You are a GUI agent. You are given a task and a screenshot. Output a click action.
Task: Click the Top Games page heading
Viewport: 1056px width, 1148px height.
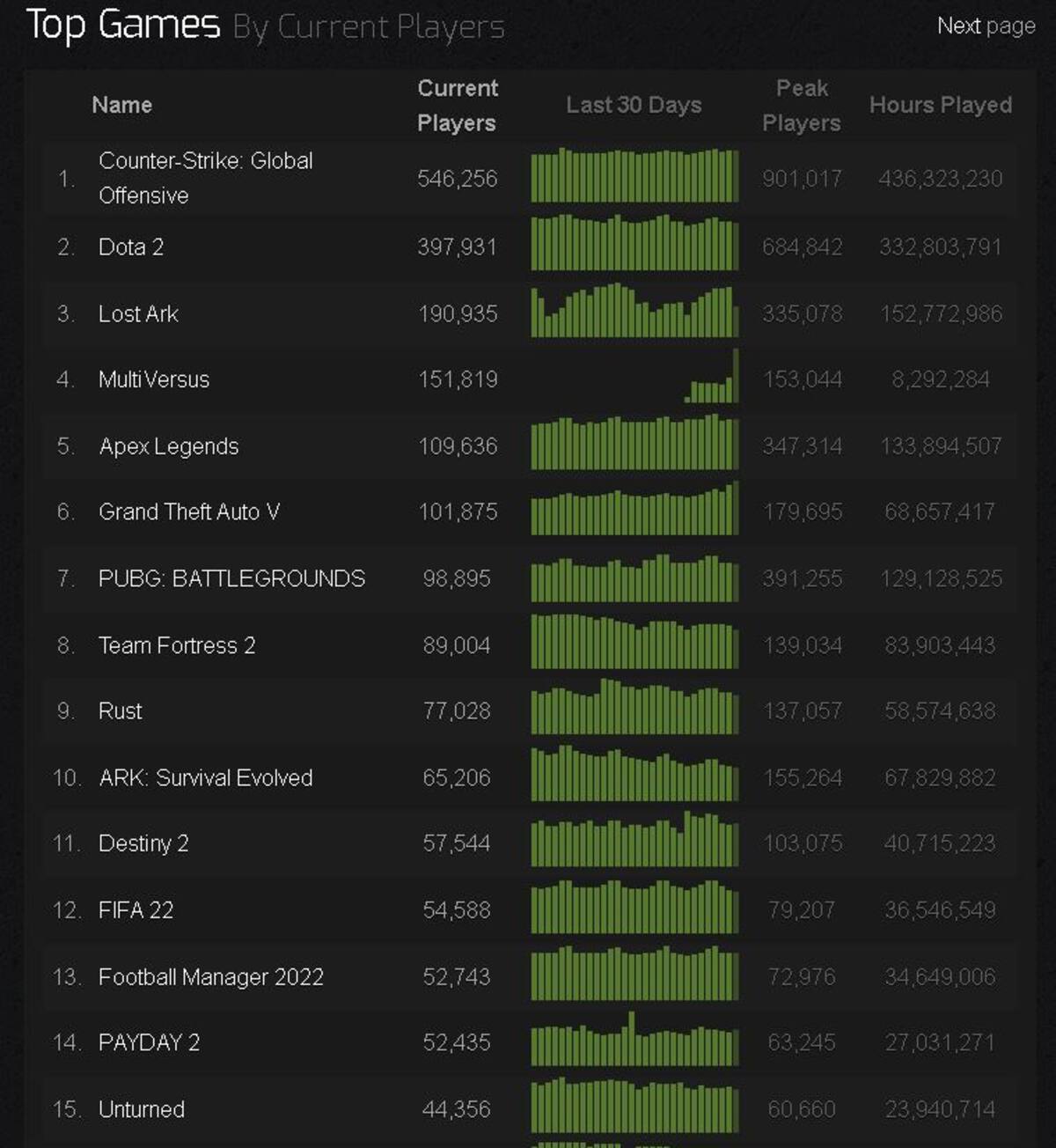(123, 25)
